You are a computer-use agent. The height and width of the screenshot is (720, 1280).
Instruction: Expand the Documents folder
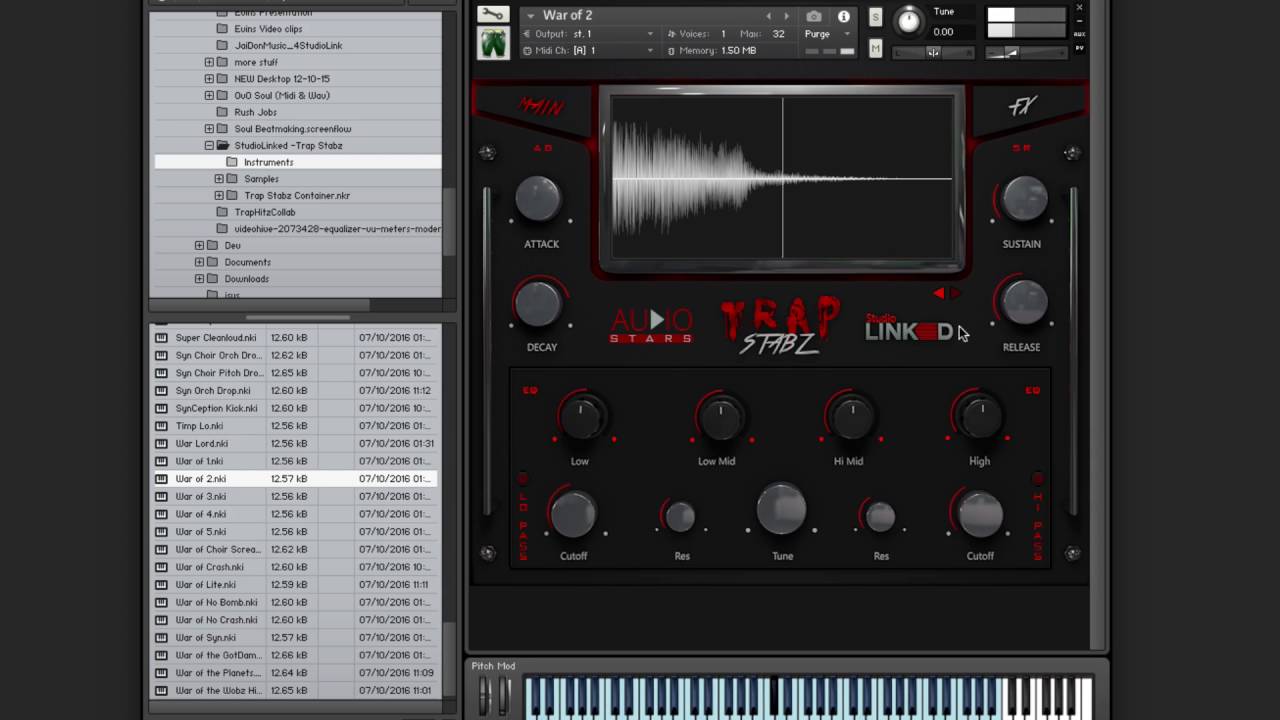[199, 262]
